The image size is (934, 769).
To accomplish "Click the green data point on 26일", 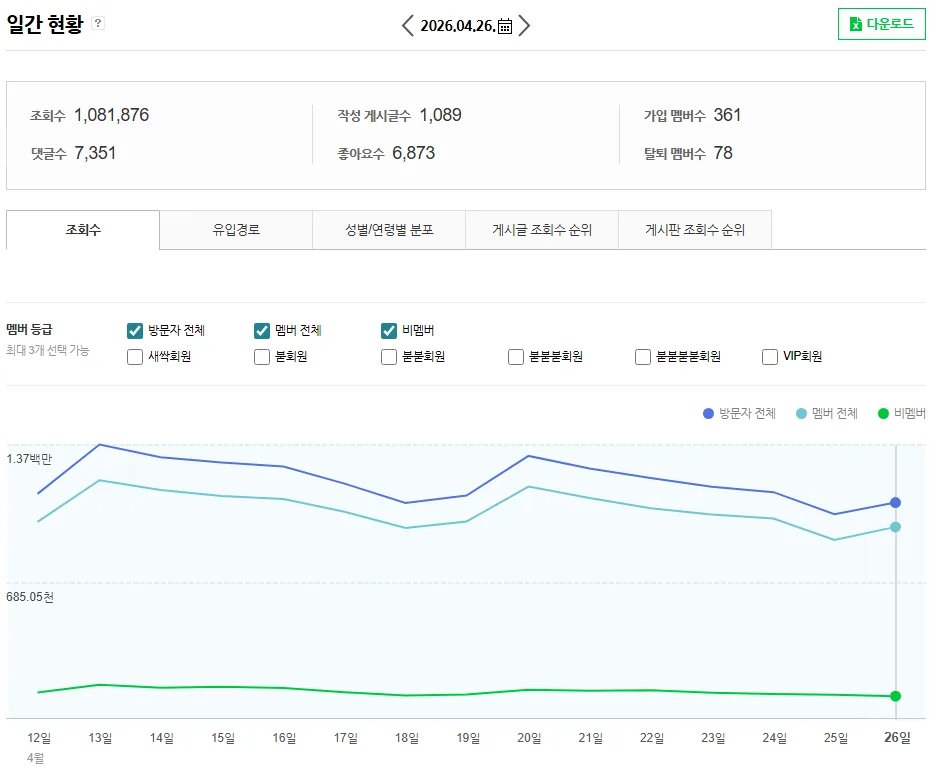I will [x=895, y=696].
